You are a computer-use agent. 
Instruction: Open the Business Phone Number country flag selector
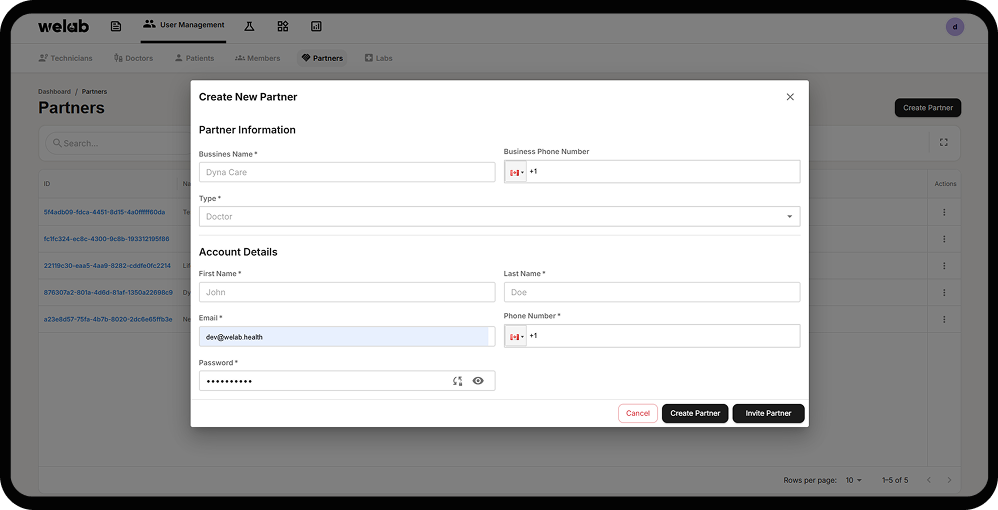coord(516,172)
